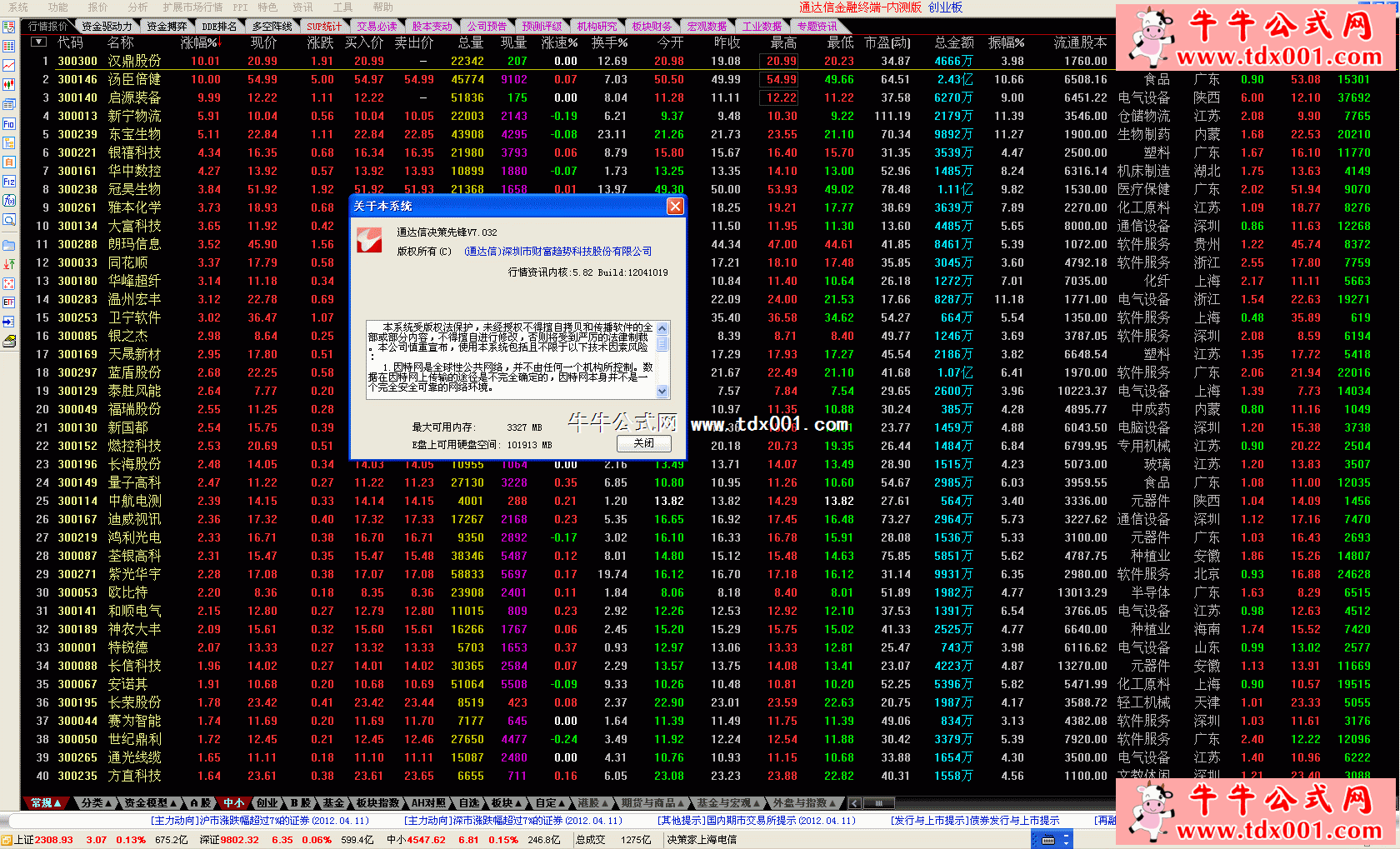Image resolution: width=1400 pixels, height=849 pixels.
Task: Open the time-sharing line chart icon
Action: coord(9,66)
